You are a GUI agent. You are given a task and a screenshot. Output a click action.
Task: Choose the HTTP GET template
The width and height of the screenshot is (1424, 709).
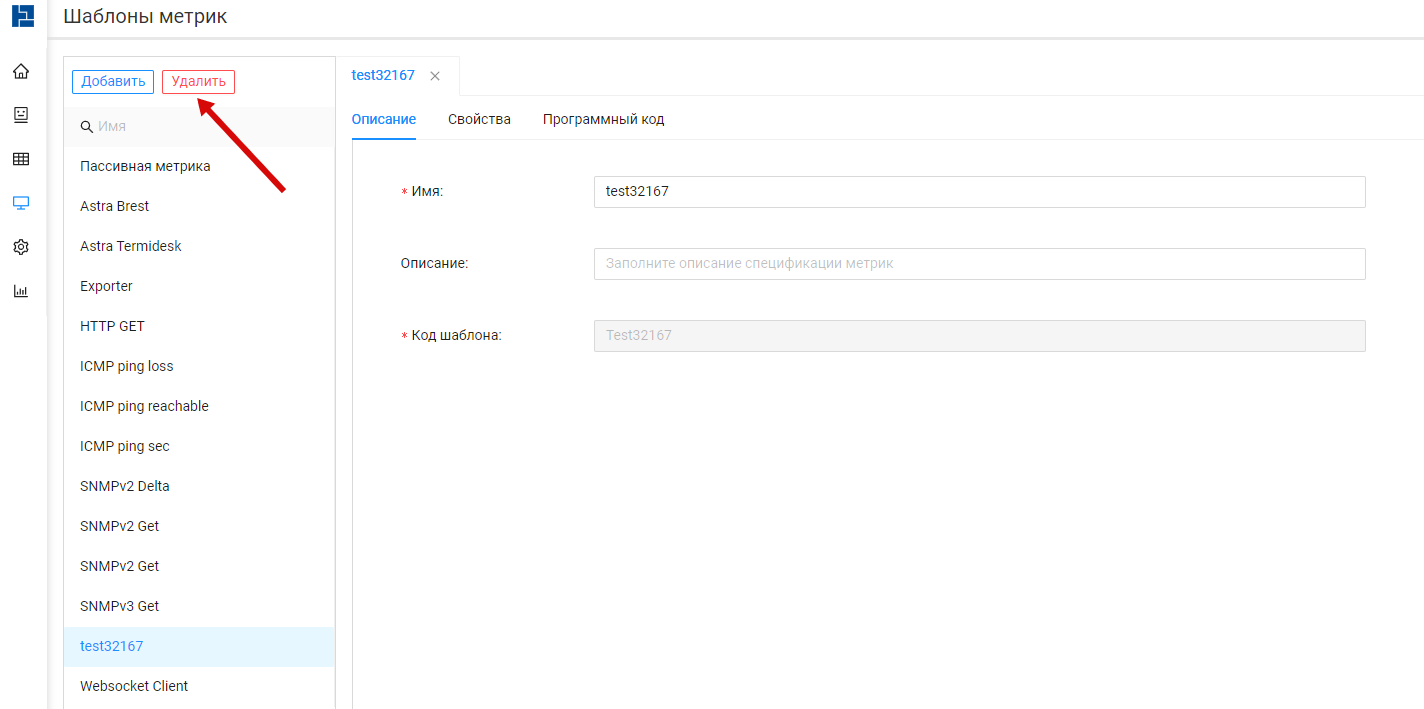pyautogui.click(x=112, y=326)
